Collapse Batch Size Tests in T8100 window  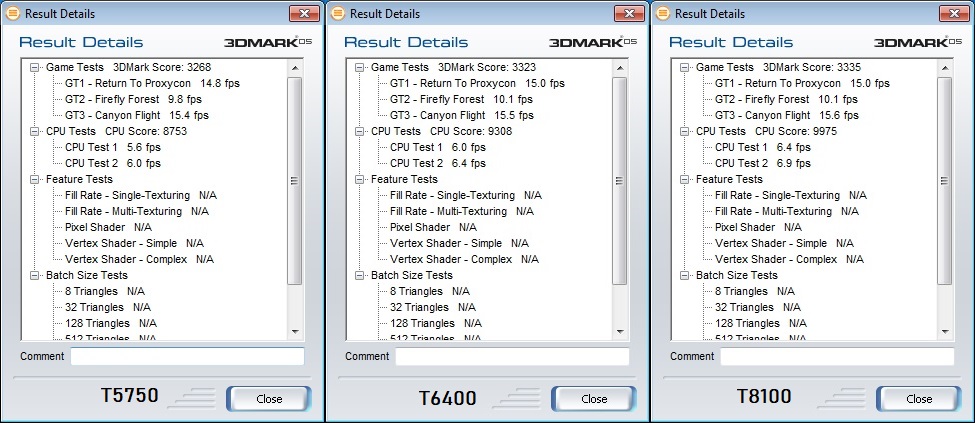click(x=685, y=276)
